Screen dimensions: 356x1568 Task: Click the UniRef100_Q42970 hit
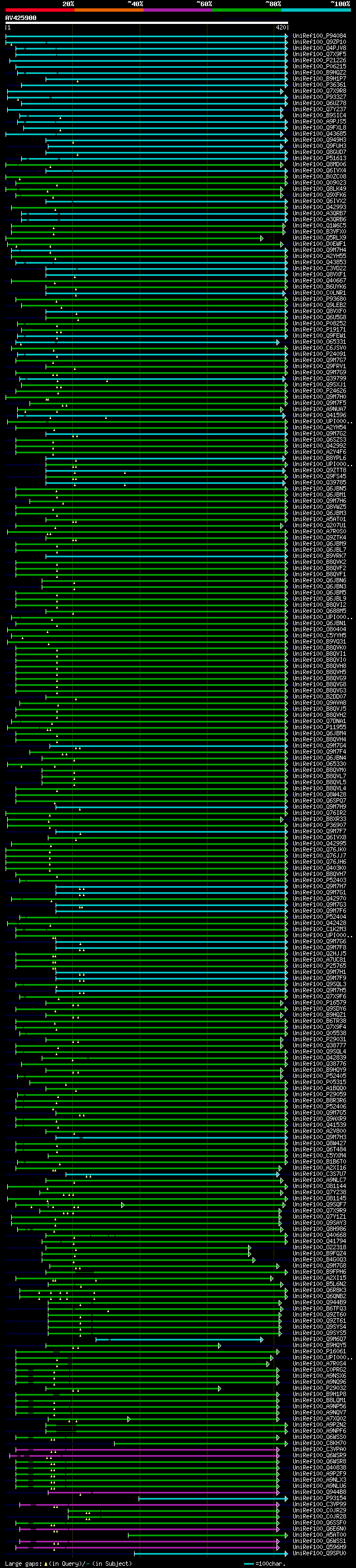(319, 898)
